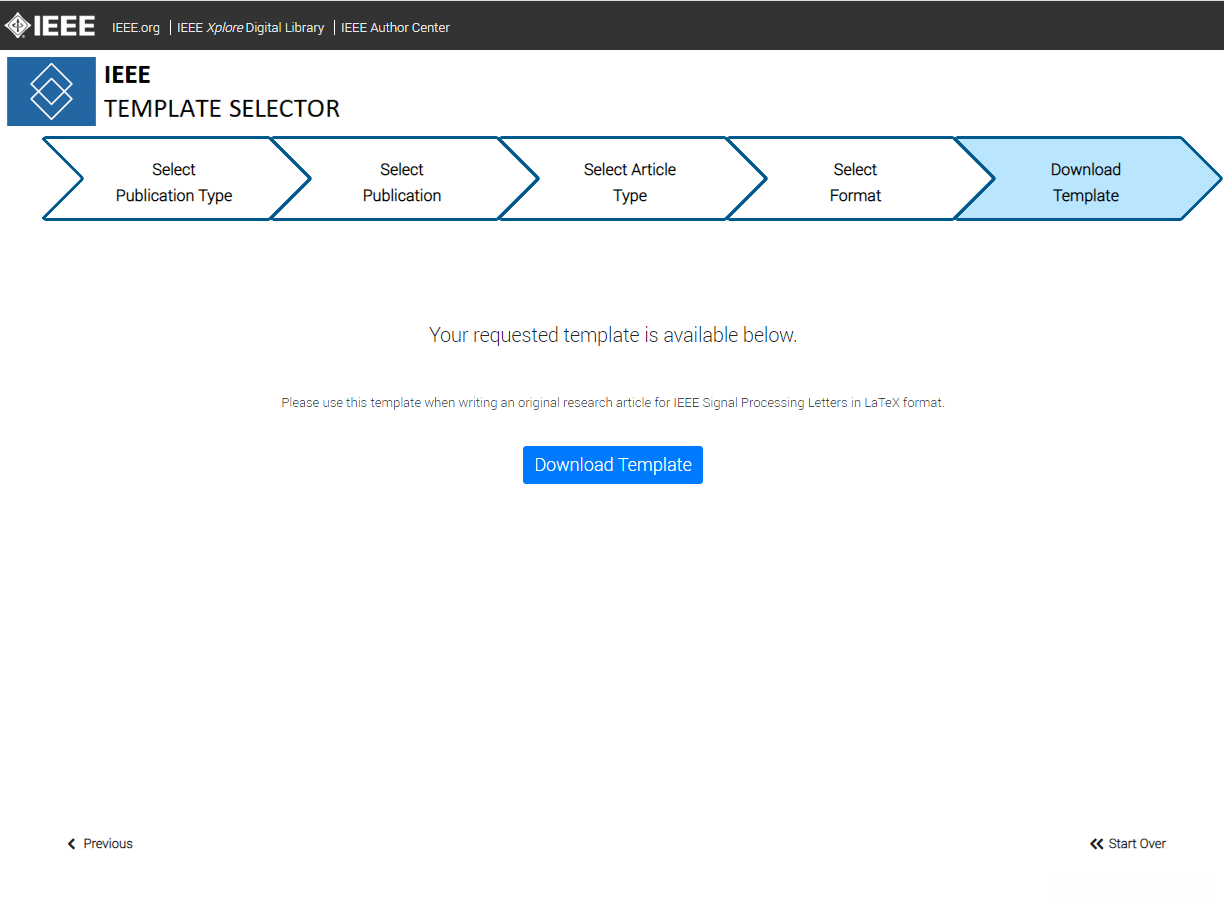Viewport: 1224px width, 906px height.
Task: Click the IEEE logo in header
Action: tap(50, 25)
